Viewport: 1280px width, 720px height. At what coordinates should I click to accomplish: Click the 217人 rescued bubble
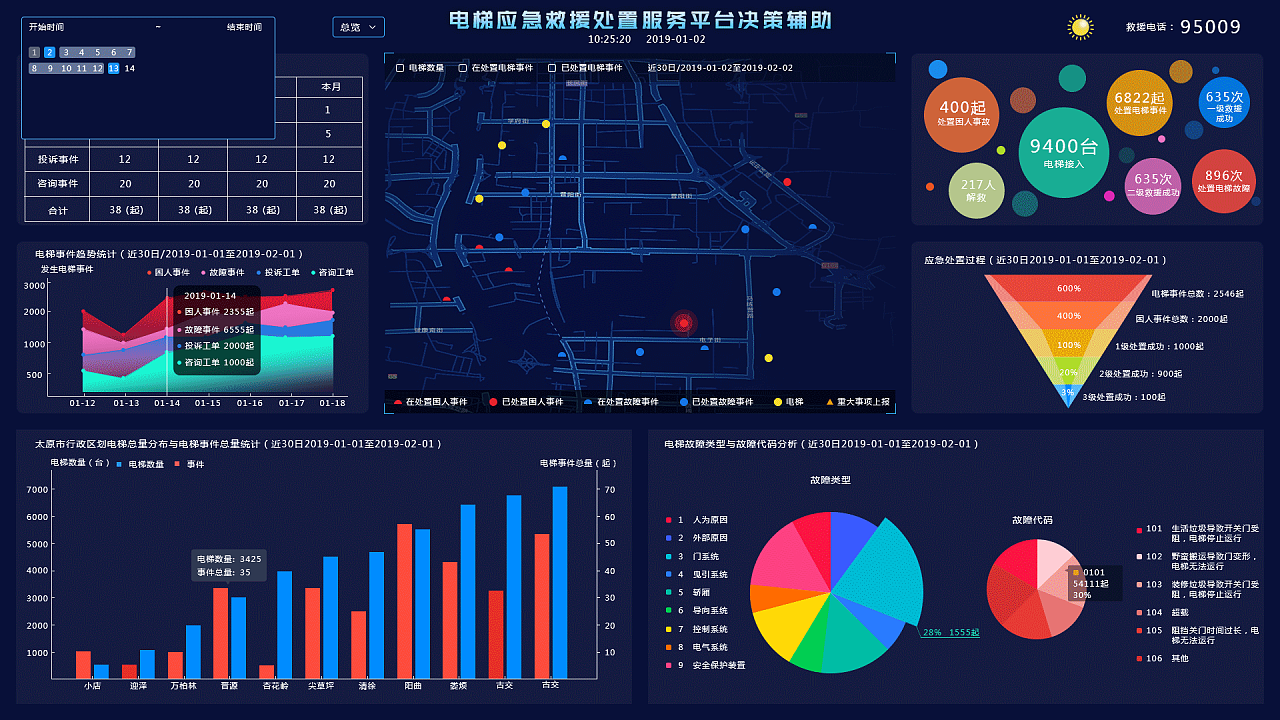click(x=977, y=190)
